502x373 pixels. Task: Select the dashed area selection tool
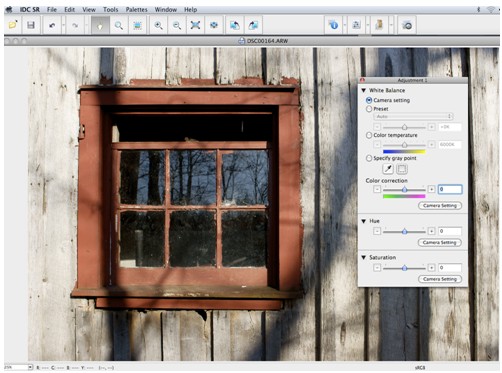pos(137,25)
